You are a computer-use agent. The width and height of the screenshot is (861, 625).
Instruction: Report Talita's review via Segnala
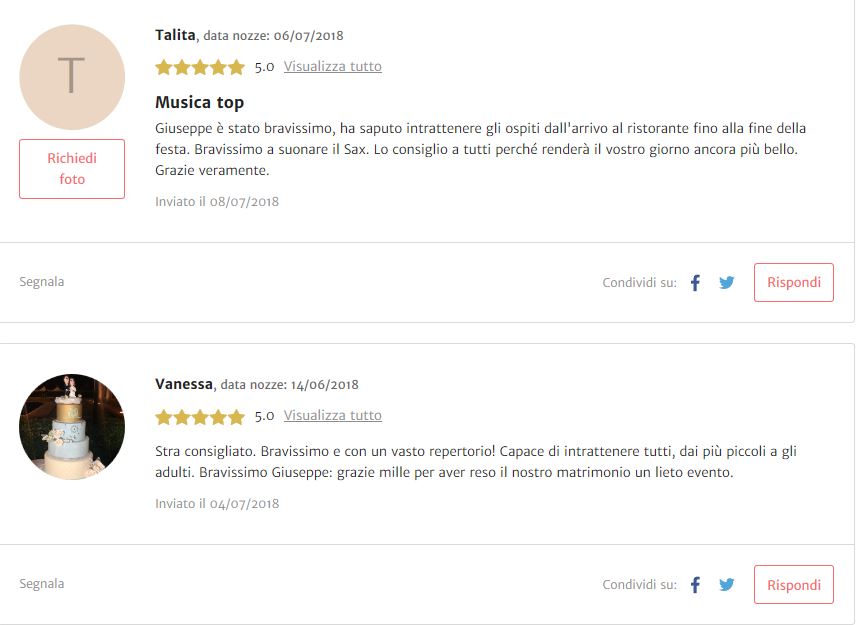coord(42,282)
